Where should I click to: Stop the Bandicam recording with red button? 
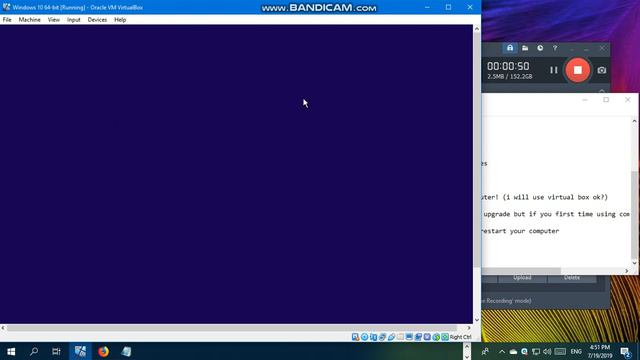(578, 70)
